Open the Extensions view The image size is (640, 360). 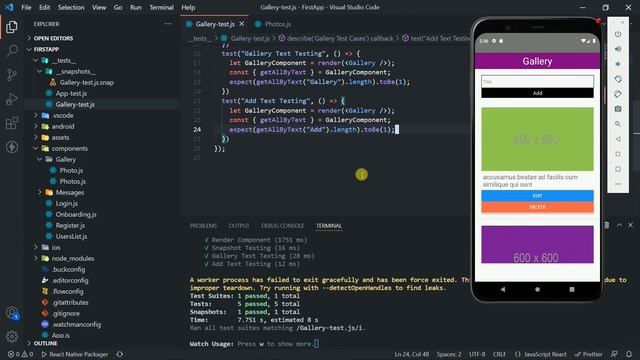(x=12, y=123)
